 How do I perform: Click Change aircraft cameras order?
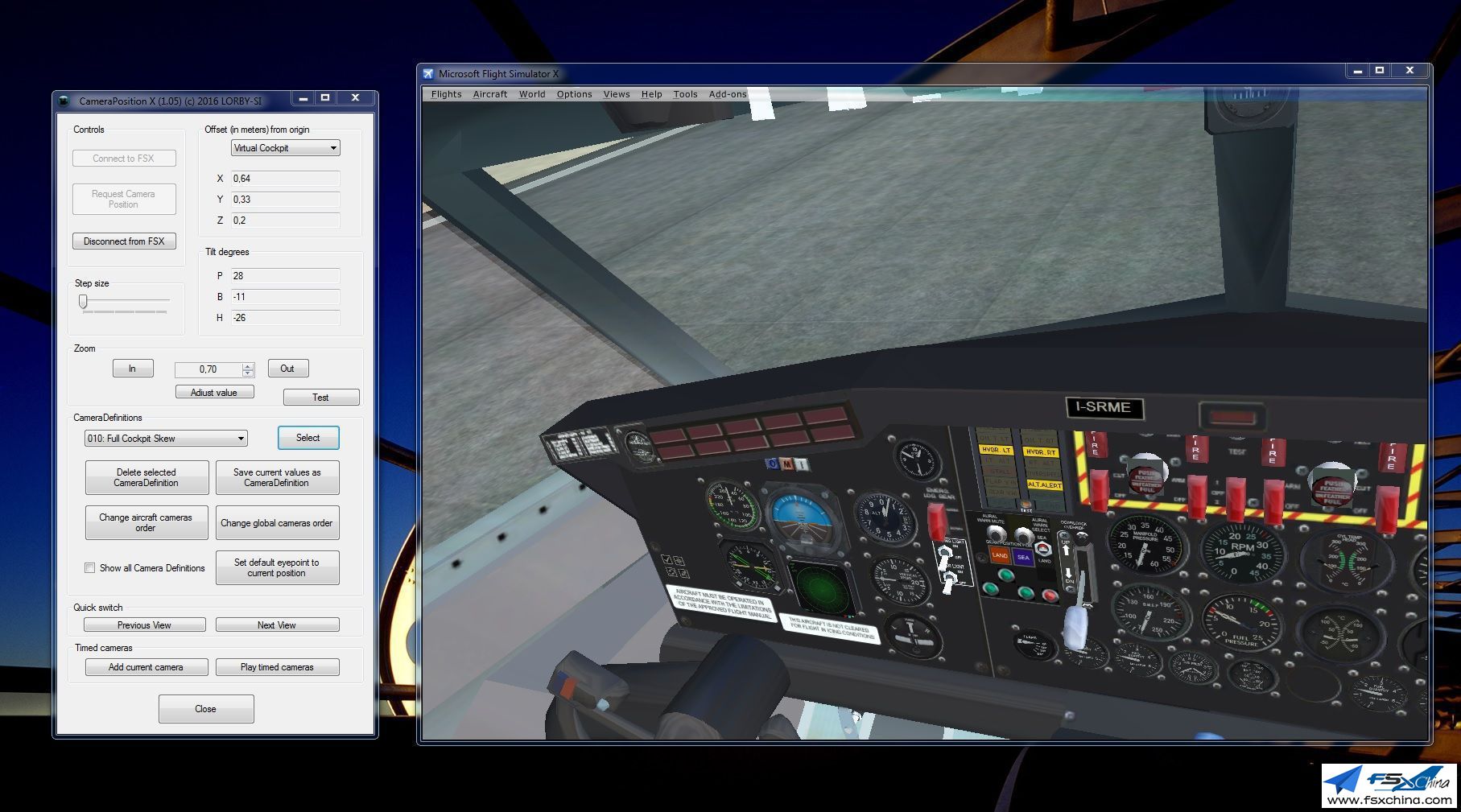[147, 523]
